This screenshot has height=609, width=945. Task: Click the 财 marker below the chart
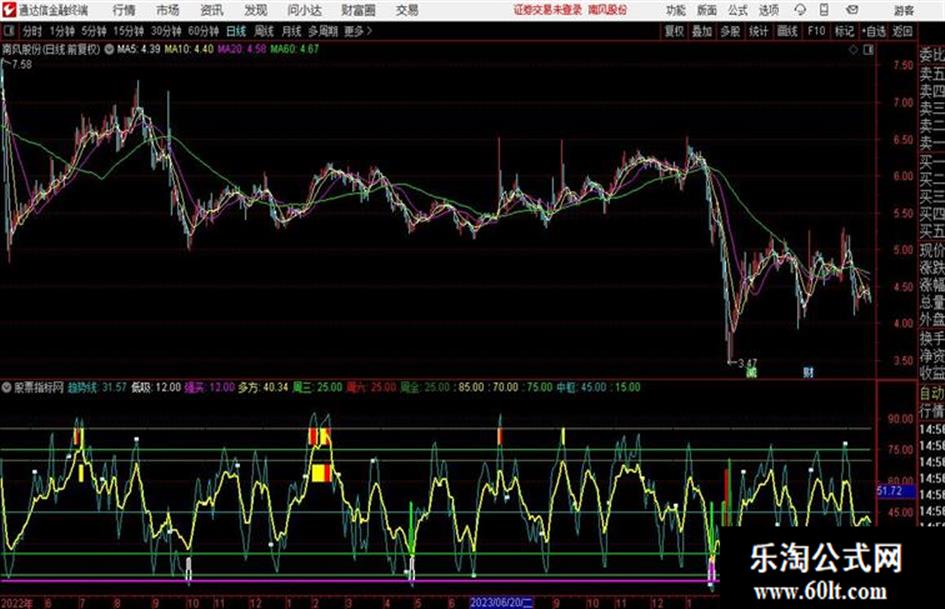[808, 373]
